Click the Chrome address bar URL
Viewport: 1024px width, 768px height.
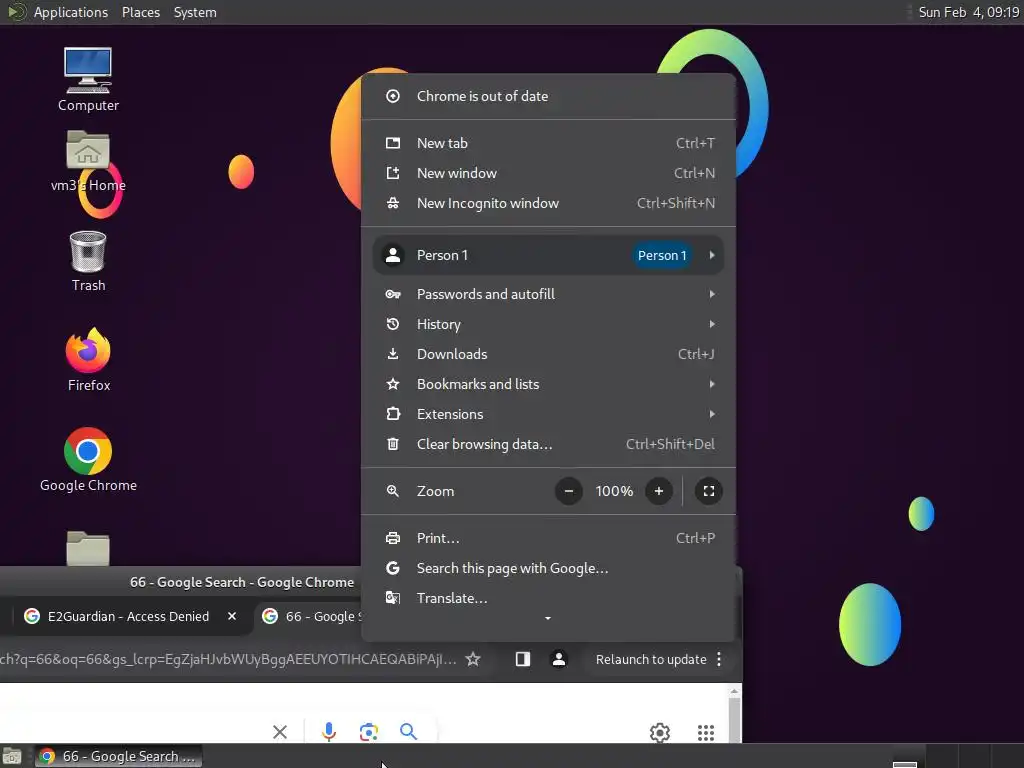click(227, 660)
